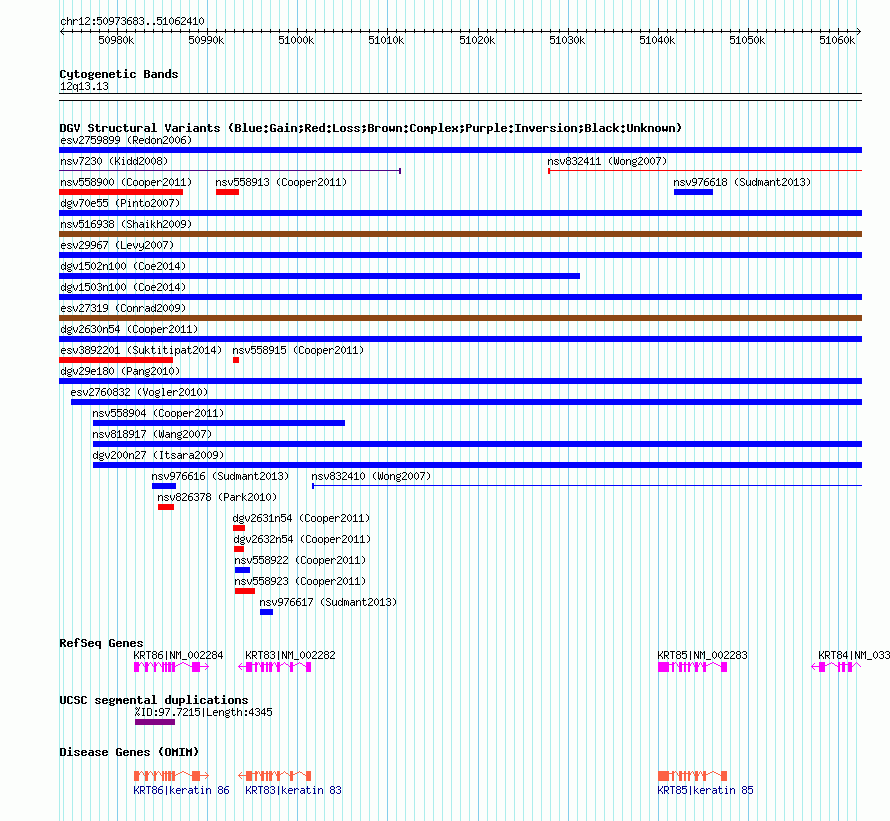
Task: Click the ruler's right arrow end
Action: coord(859,32)
